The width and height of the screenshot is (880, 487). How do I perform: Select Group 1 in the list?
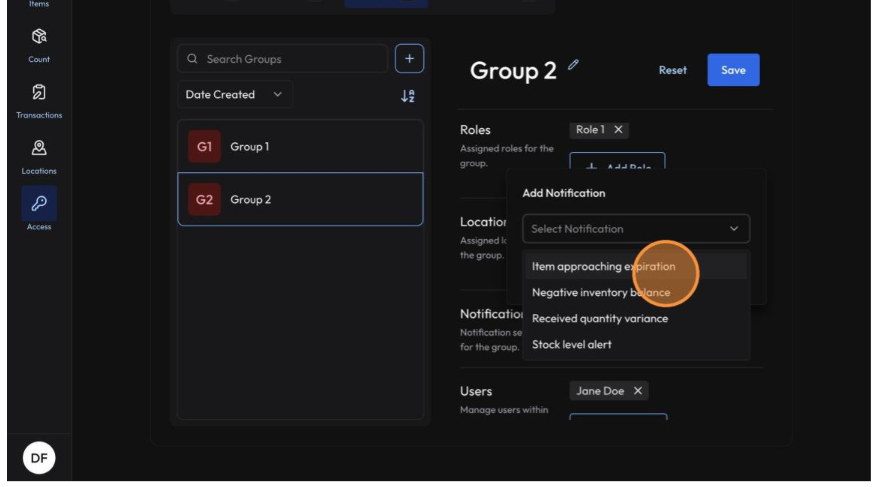pos(300,146)
